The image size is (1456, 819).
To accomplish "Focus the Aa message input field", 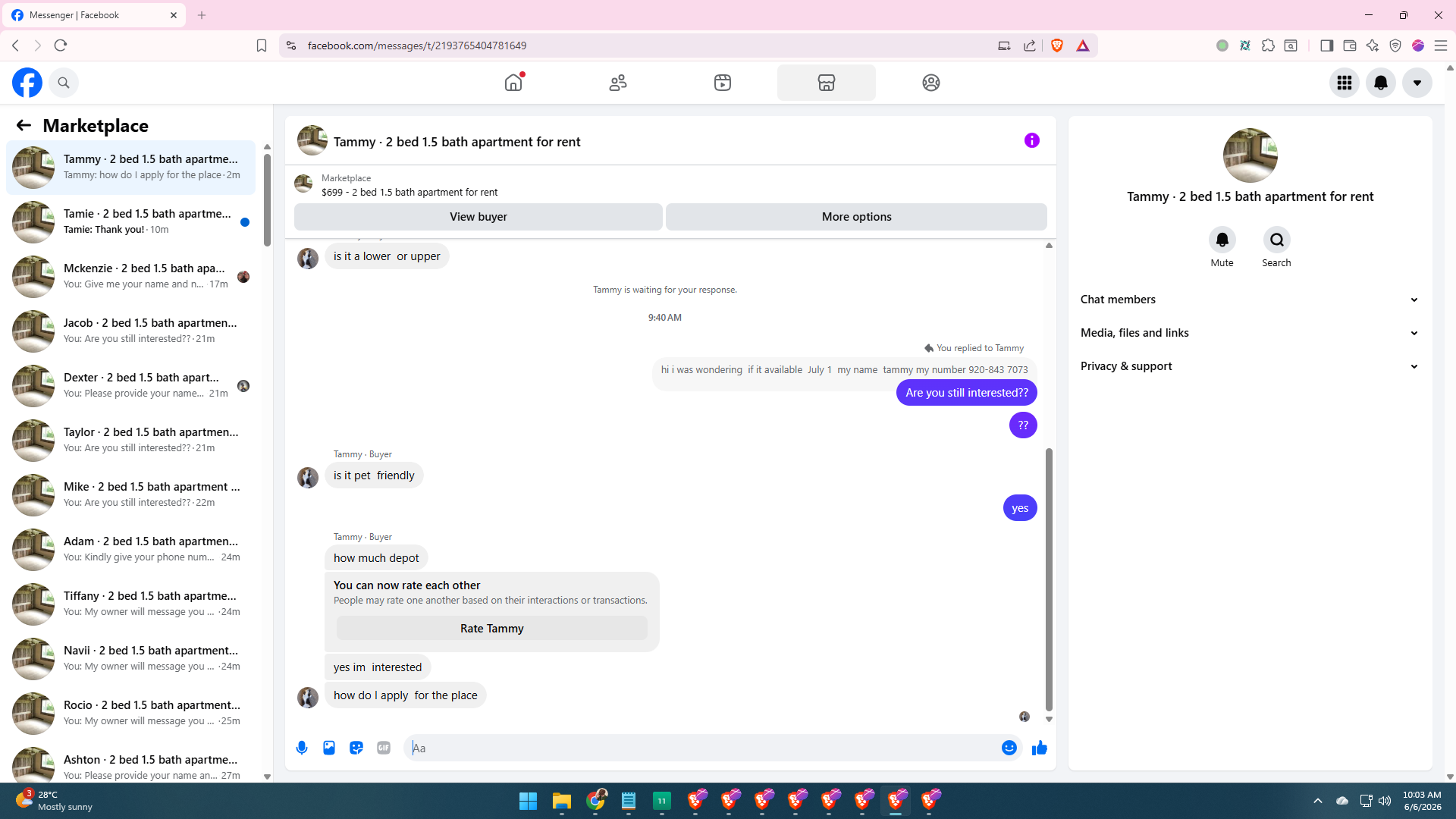I will (702, 748).
